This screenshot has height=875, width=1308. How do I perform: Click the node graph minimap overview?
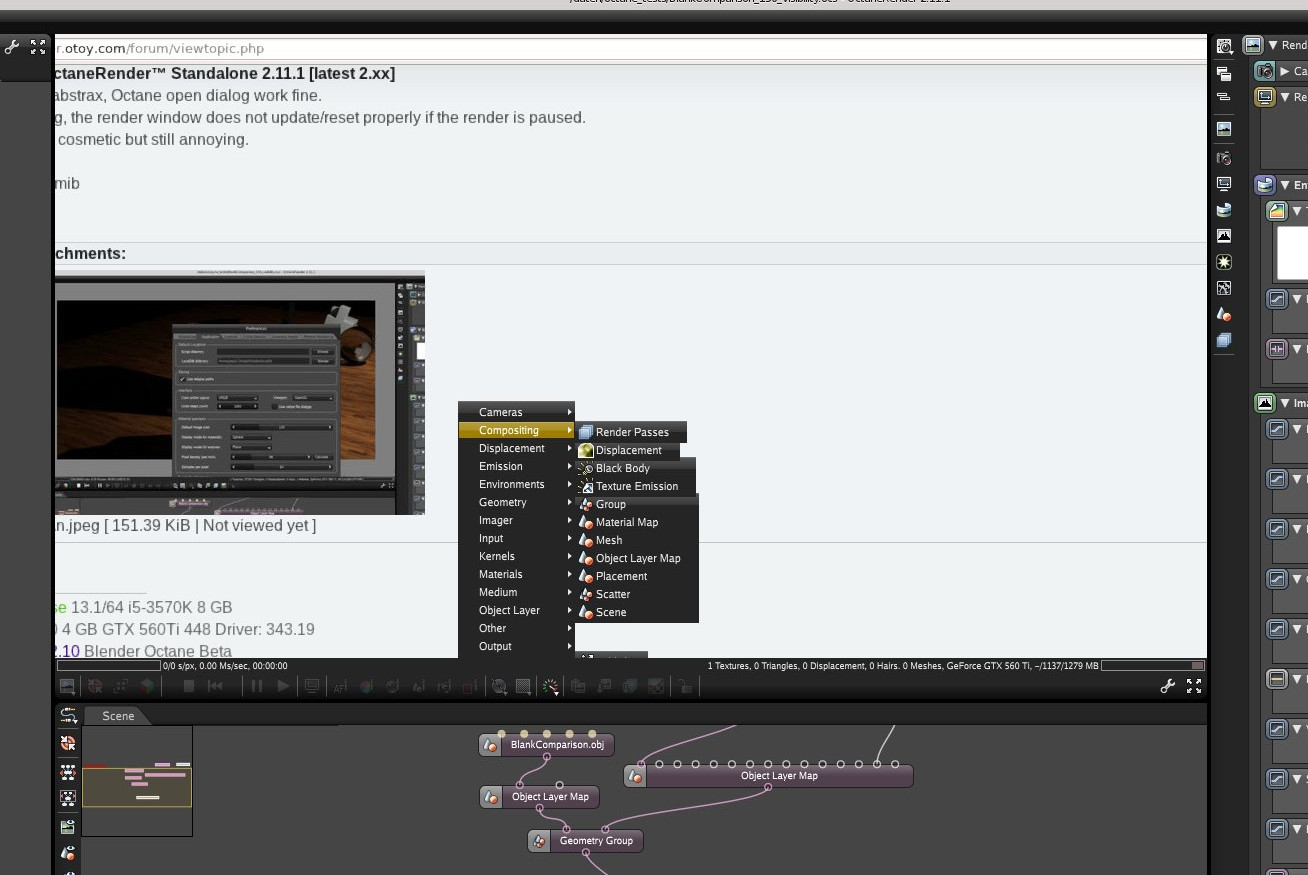(x=137, y=781)
